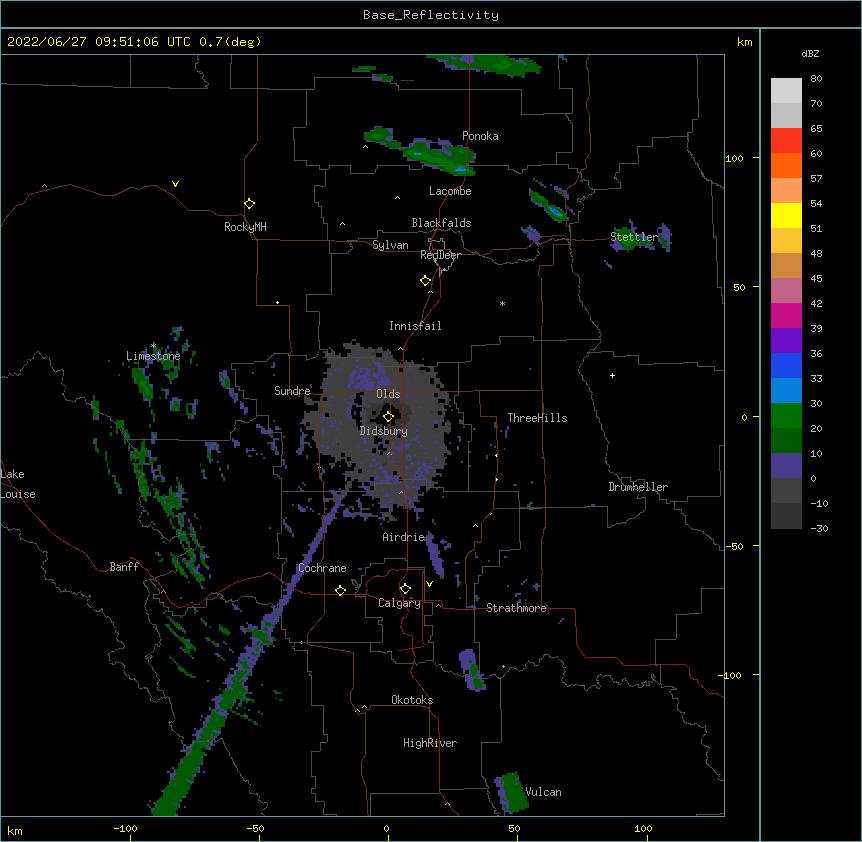Image resolution: width=862 pixels, height=842 pixels.
Task: Click the yellow V marker northwest of RockyMH
Action: 175,184
